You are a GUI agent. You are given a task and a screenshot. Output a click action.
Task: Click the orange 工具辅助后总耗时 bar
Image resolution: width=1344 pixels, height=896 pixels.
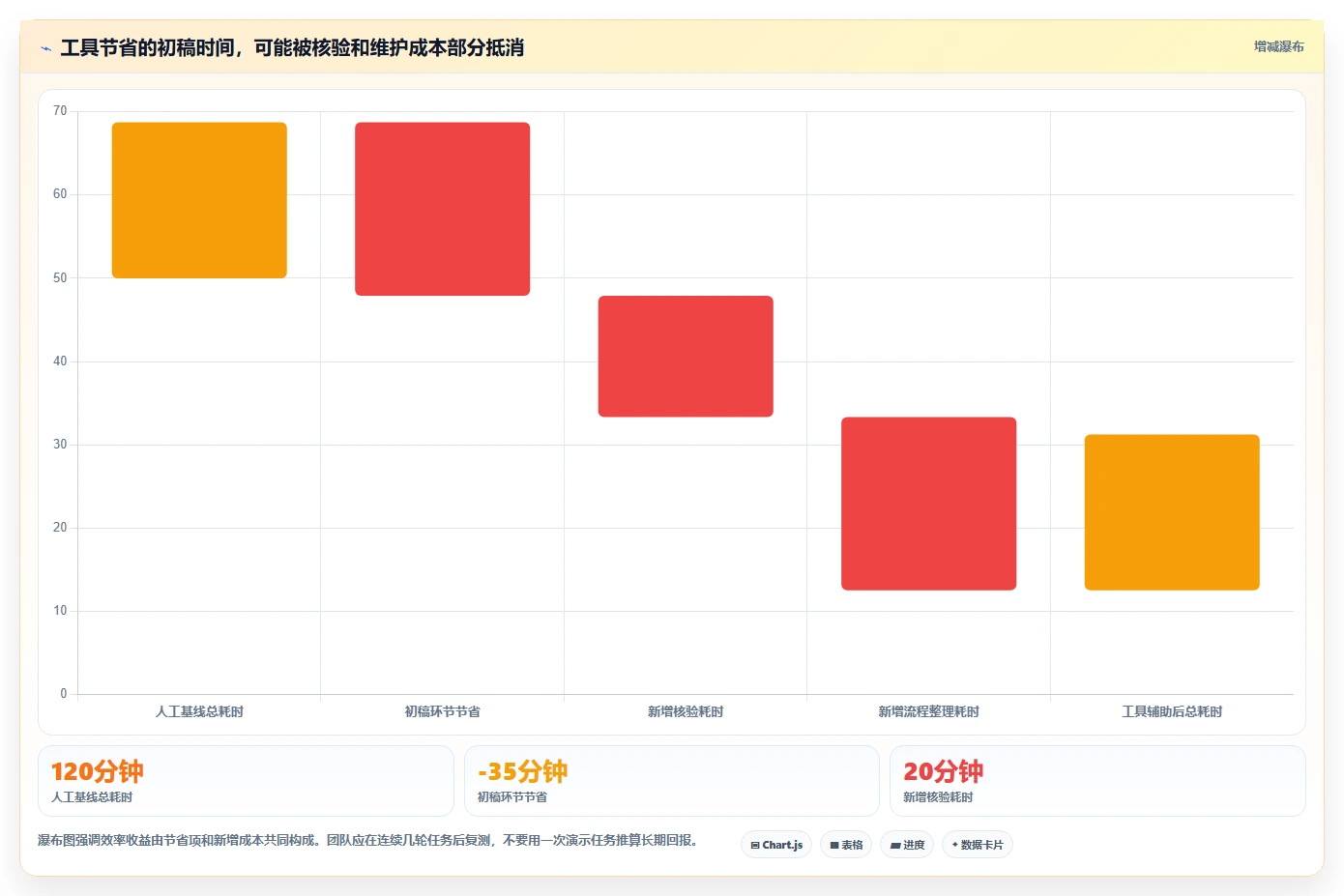click(x=1172, y=512)
